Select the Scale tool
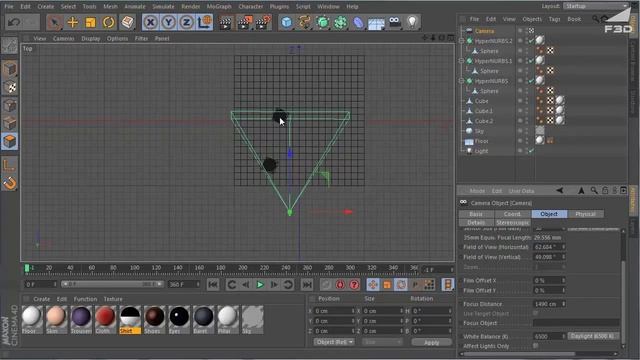Image resolution: width=640 pixels, height=360 pixels. (x=91, y=22)
